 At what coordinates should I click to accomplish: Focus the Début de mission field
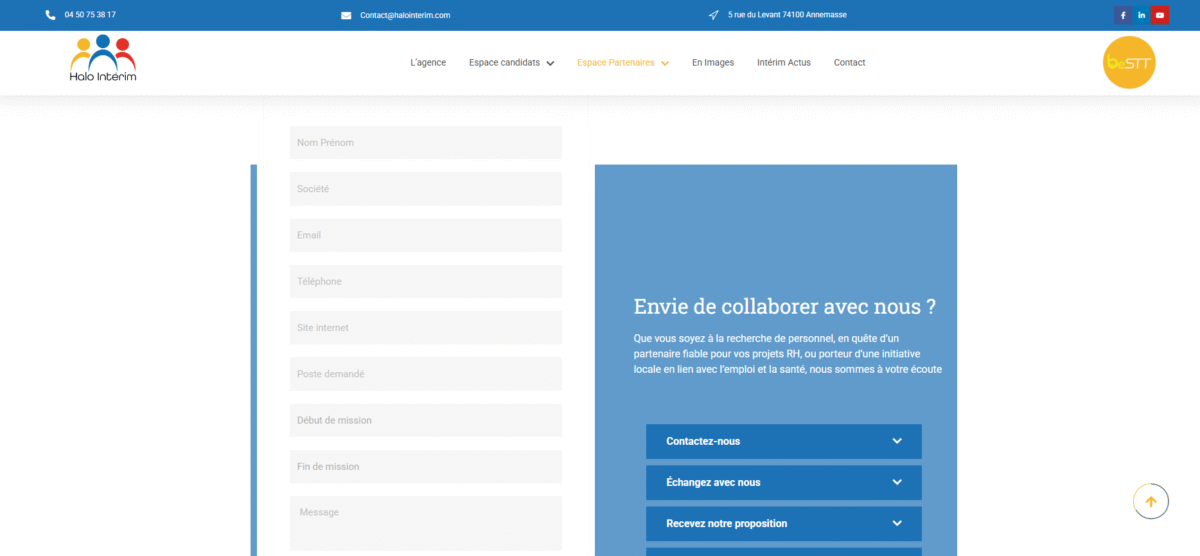pos(426,420)
